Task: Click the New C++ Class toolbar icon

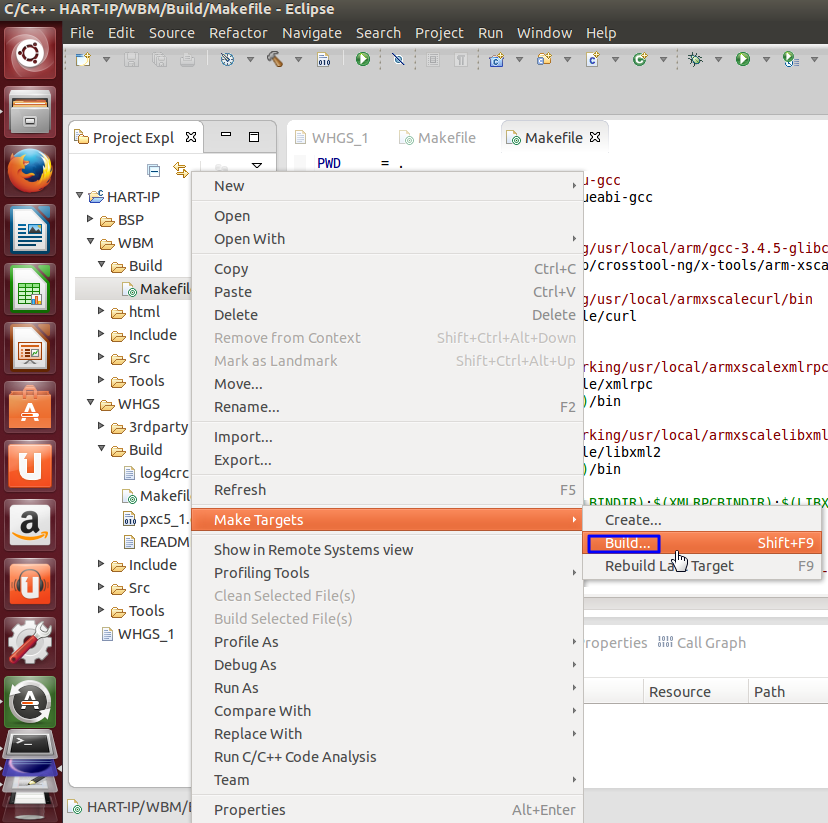Action: (x=640, y=59)
